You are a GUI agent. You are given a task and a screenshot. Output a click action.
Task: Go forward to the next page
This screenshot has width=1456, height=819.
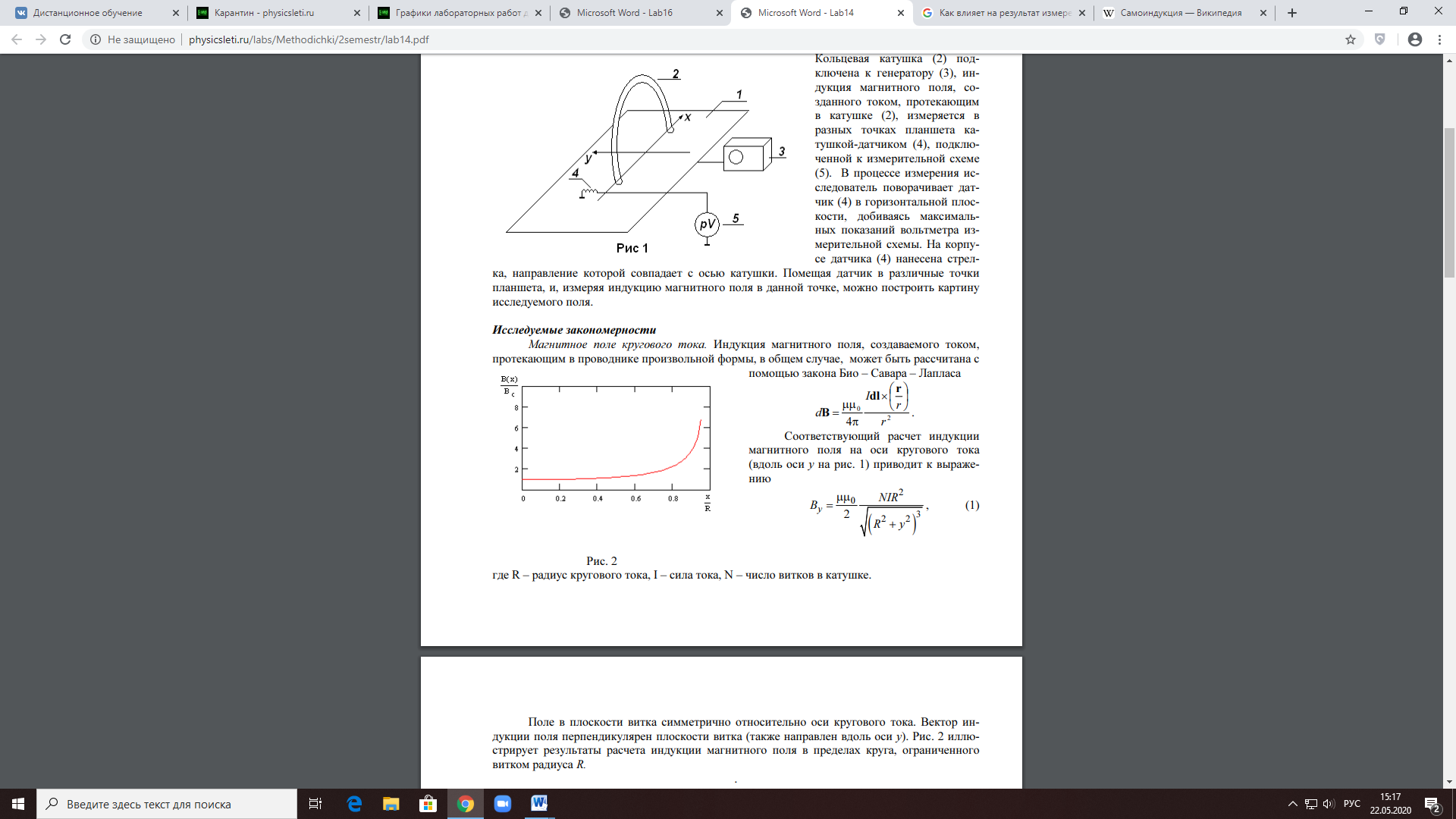pos(41,39)
